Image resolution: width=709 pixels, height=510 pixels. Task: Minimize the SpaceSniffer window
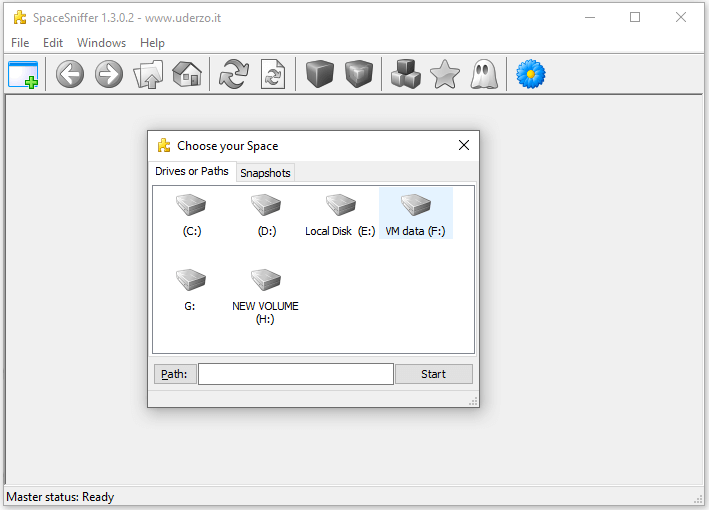590,17
